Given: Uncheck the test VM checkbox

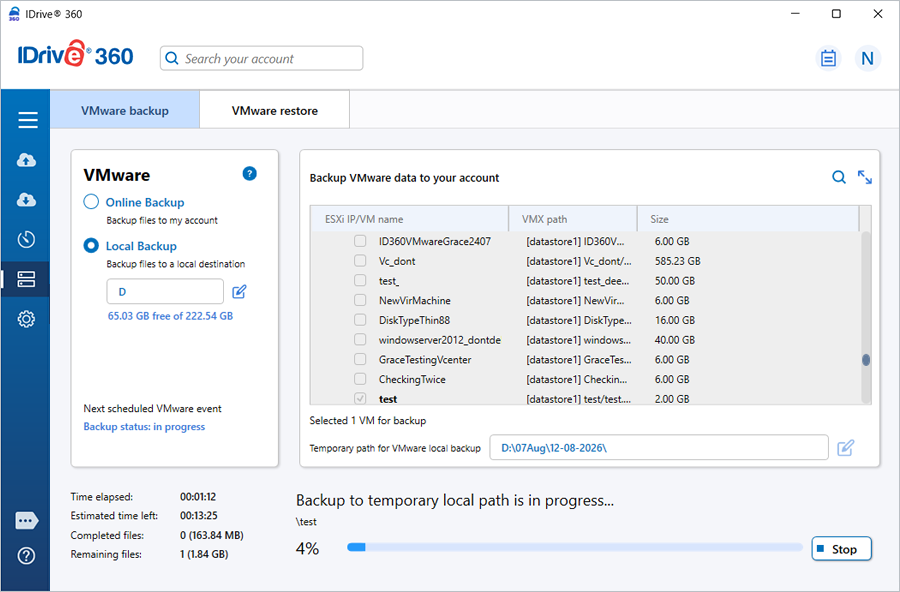Looking at the screenshot, I should click(360, 398).
